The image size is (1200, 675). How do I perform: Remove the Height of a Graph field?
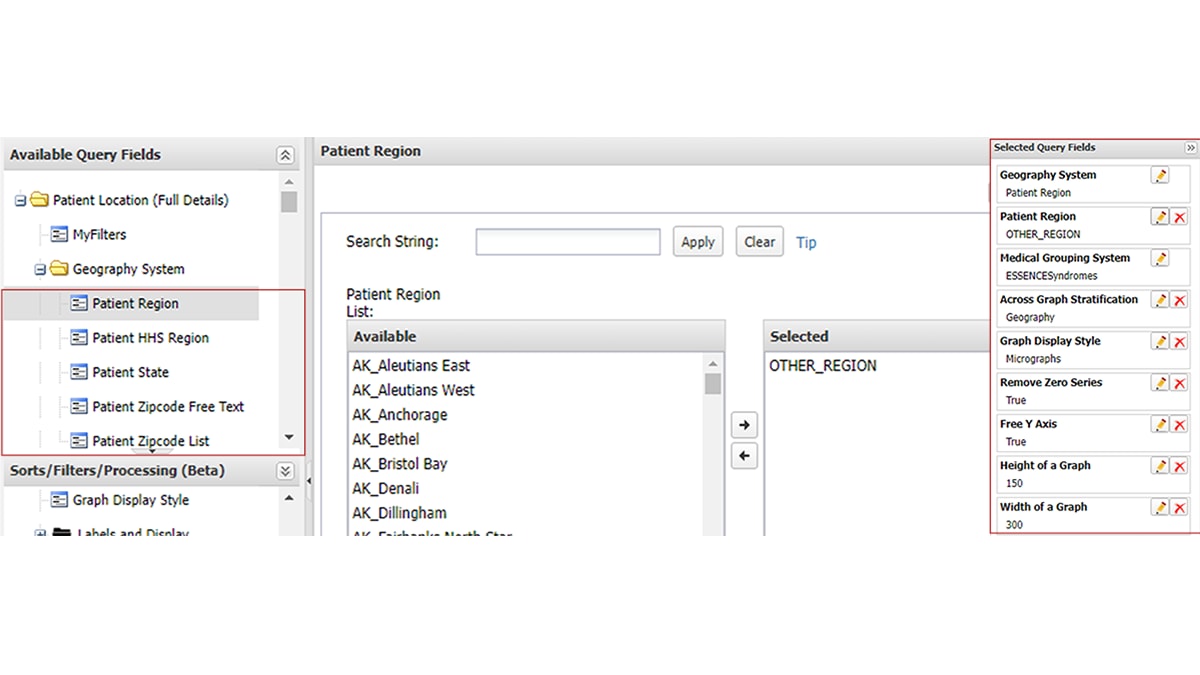1180,466
